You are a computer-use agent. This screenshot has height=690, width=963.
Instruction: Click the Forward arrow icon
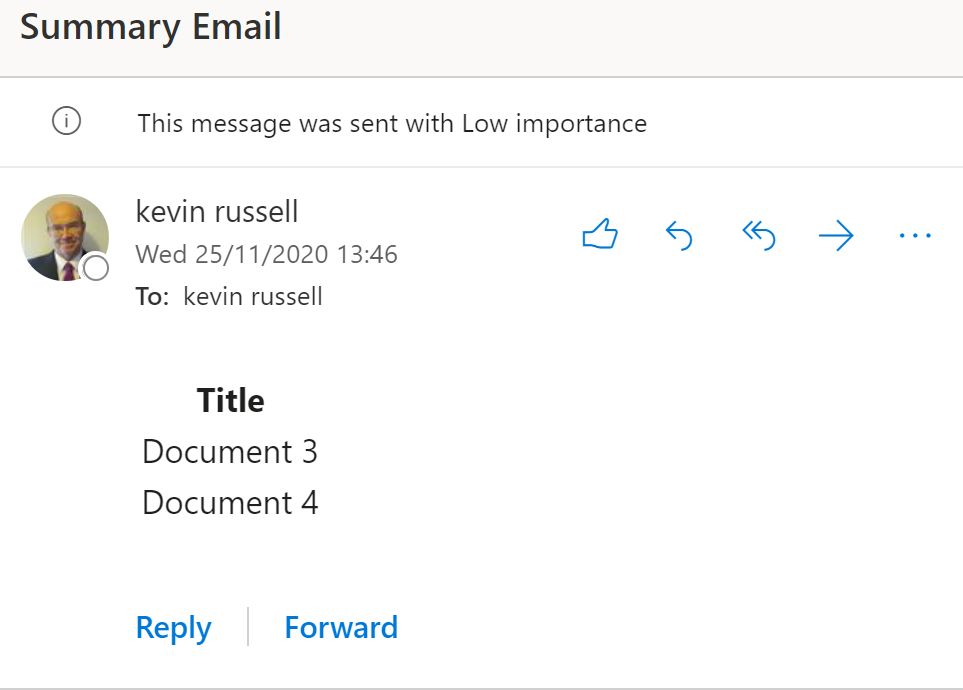836,235
